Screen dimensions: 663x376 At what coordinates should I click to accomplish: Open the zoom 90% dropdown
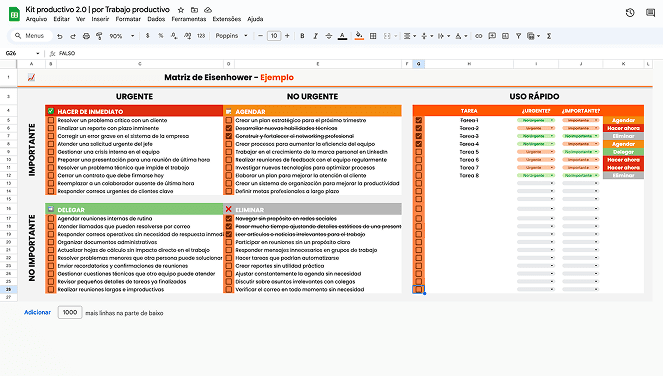point(122,36)
